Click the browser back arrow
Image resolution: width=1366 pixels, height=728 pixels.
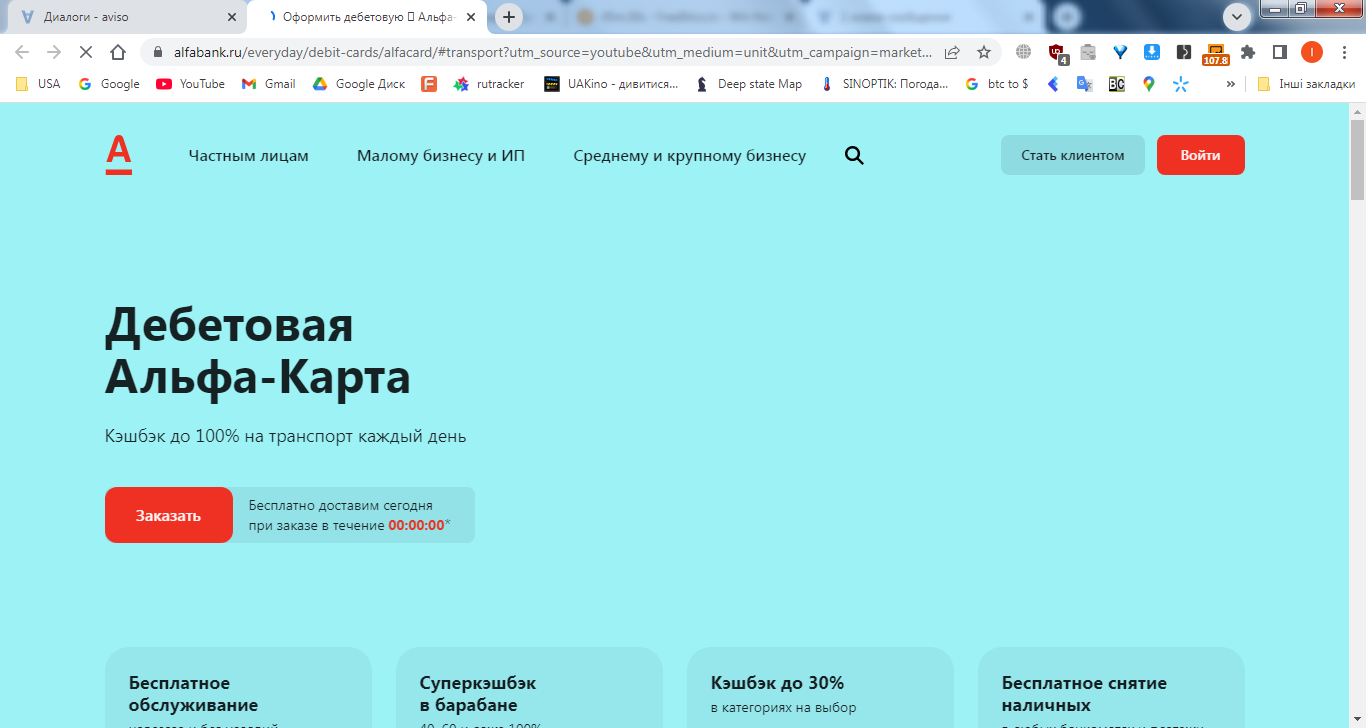(22, 52)
